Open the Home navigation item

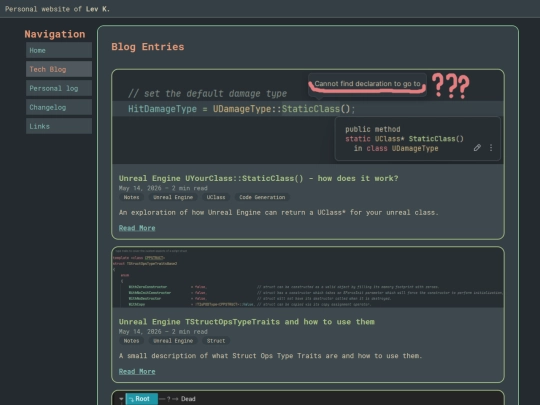[x=59, y=50]
